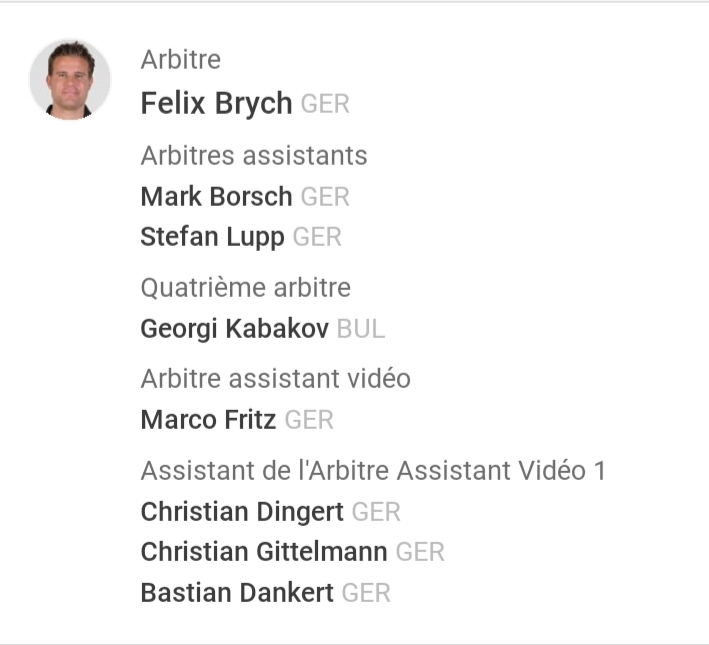Click the referee's portrait photo
The image size is (709, 645).
pyautogui.click(x=70, y=80)
